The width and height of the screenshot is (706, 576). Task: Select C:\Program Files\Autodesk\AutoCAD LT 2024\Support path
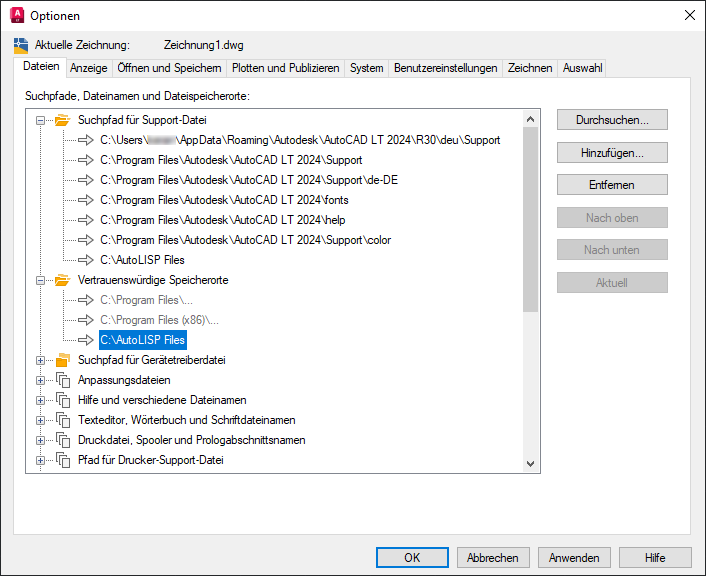tap(231, 160)
